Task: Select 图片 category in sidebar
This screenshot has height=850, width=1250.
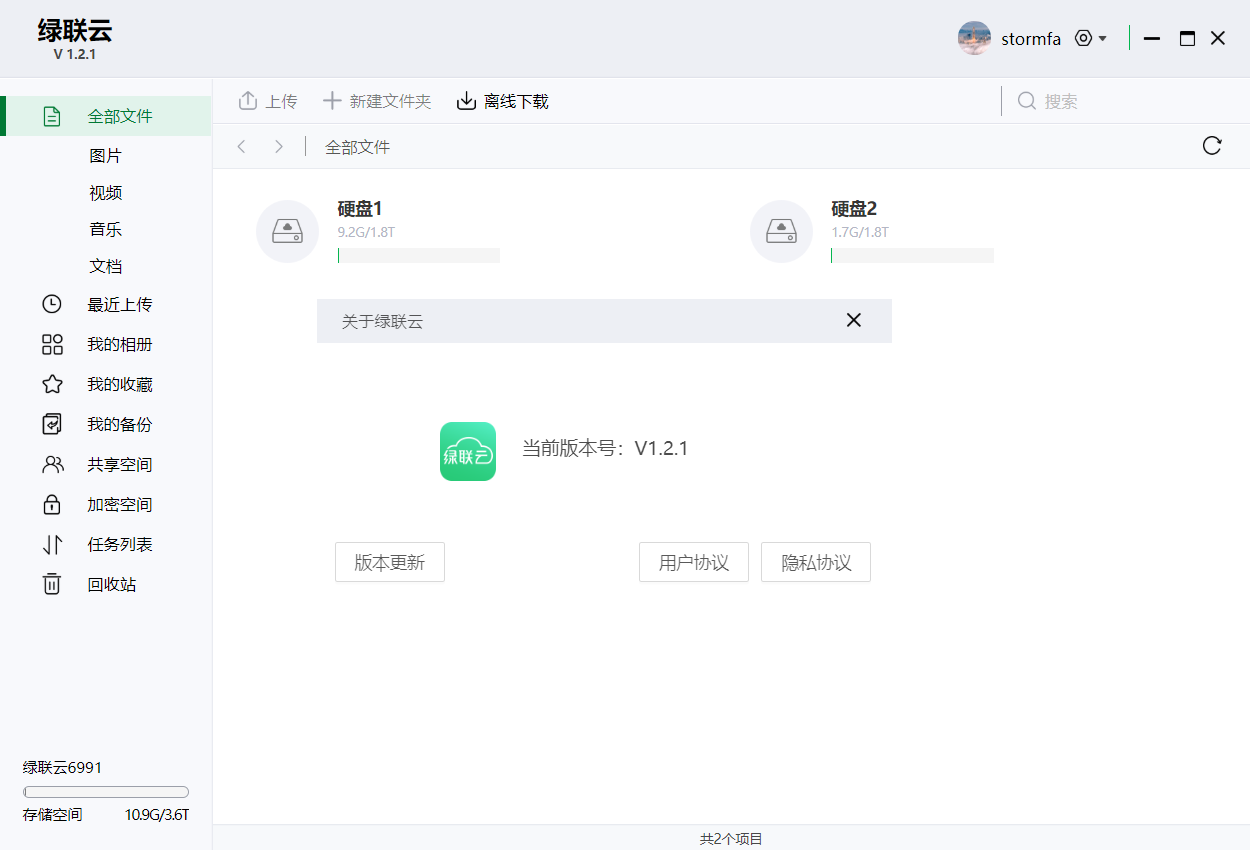Action: tap(105, 155)
